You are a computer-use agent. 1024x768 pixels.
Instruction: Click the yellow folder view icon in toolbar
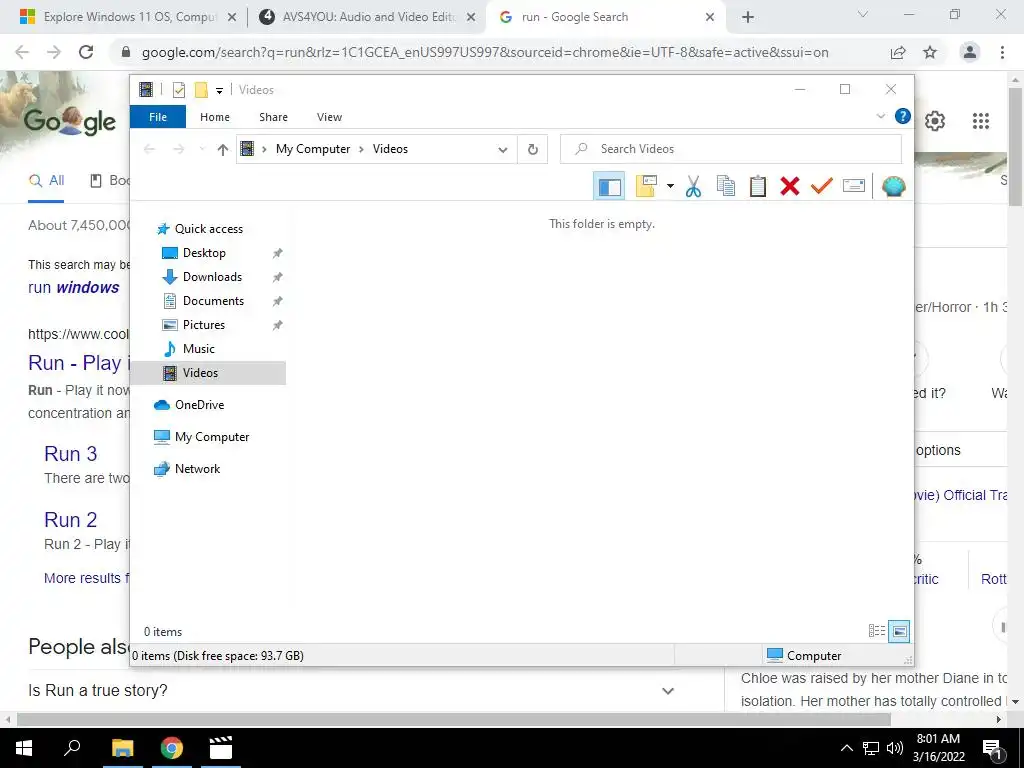pyautogui.click(x=646, y=187)
